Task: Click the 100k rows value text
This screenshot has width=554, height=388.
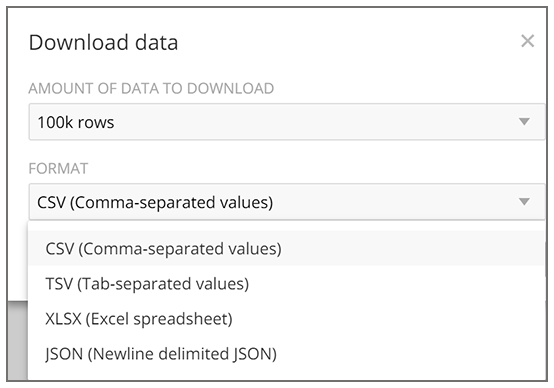Action: (76, 122)
